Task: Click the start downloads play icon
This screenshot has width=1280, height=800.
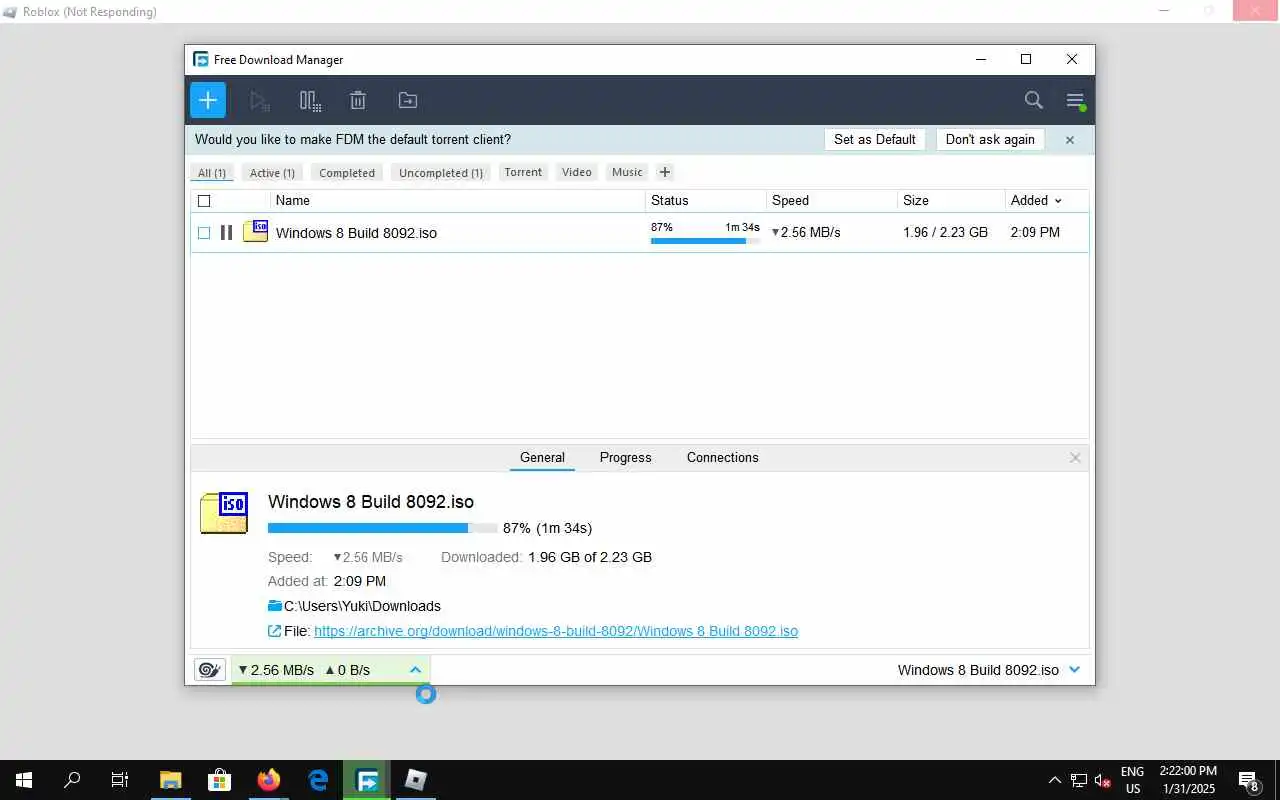Action: coord(260,100)
